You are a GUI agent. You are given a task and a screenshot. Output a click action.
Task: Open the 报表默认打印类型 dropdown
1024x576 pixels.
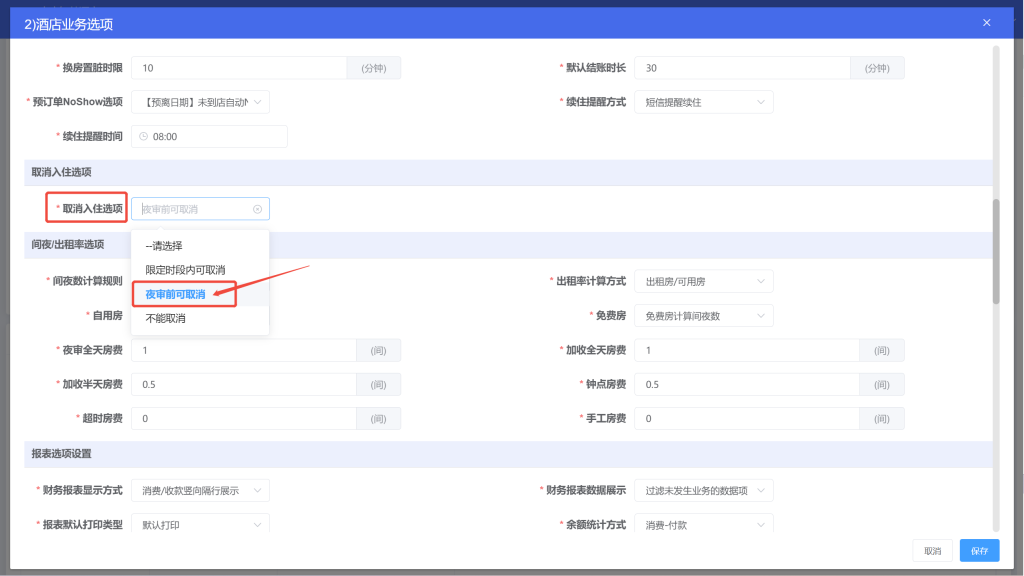click(x=200, y=523)
